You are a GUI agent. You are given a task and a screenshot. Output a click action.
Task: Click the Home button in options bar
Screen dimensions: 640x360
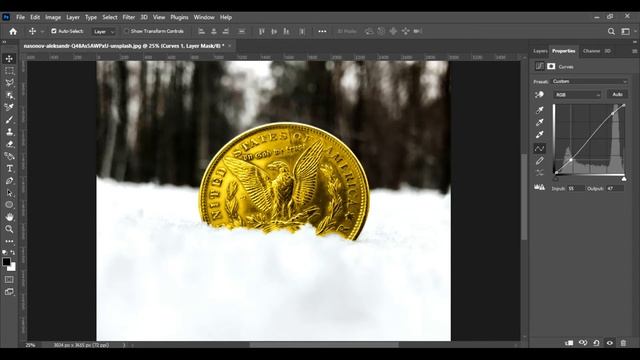[13, 31]
